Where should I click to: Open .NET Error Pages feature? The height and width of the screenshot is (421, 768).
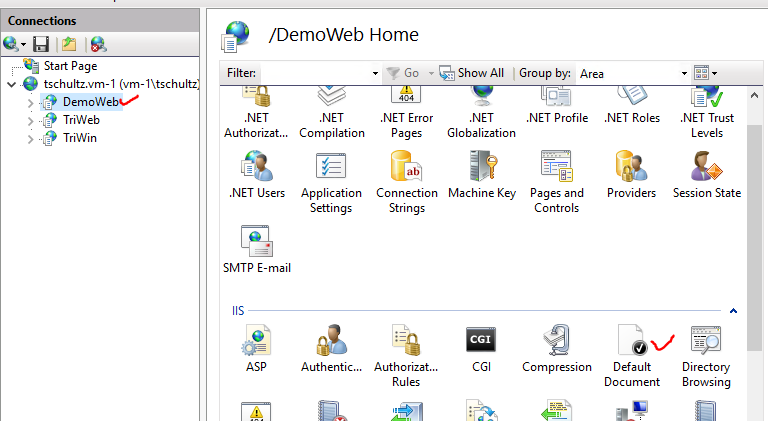click(407, 112)
